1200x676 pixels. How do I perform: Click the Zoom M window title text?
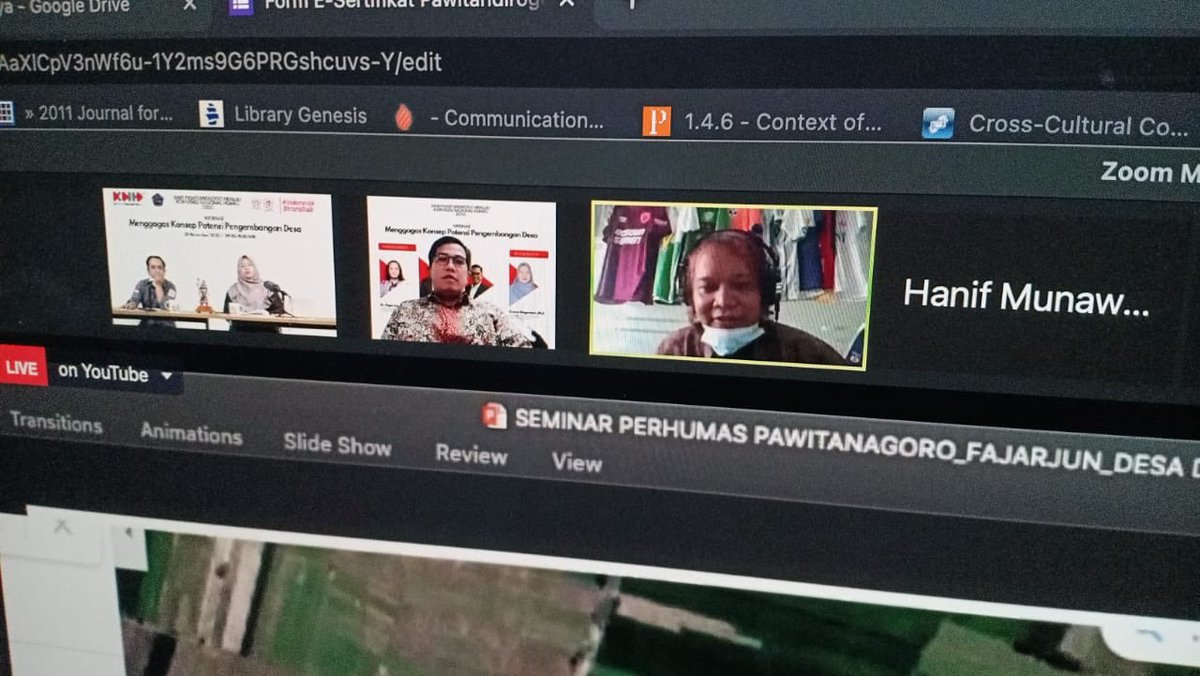pyautogui.click(x=1150, y=172)
